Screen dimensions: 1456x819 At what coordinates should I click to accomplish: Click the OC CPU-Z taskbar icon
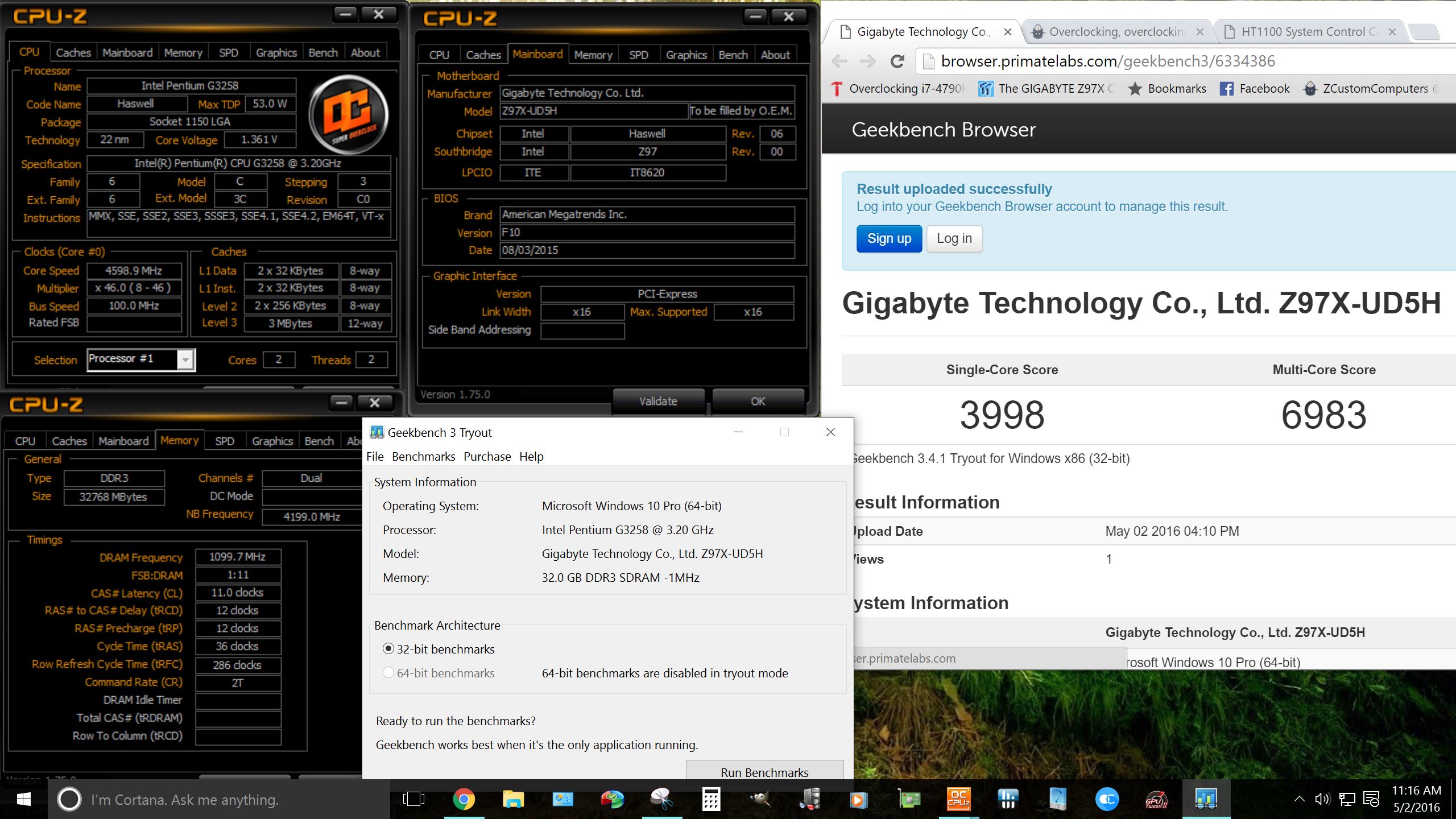tap(958, 800)
